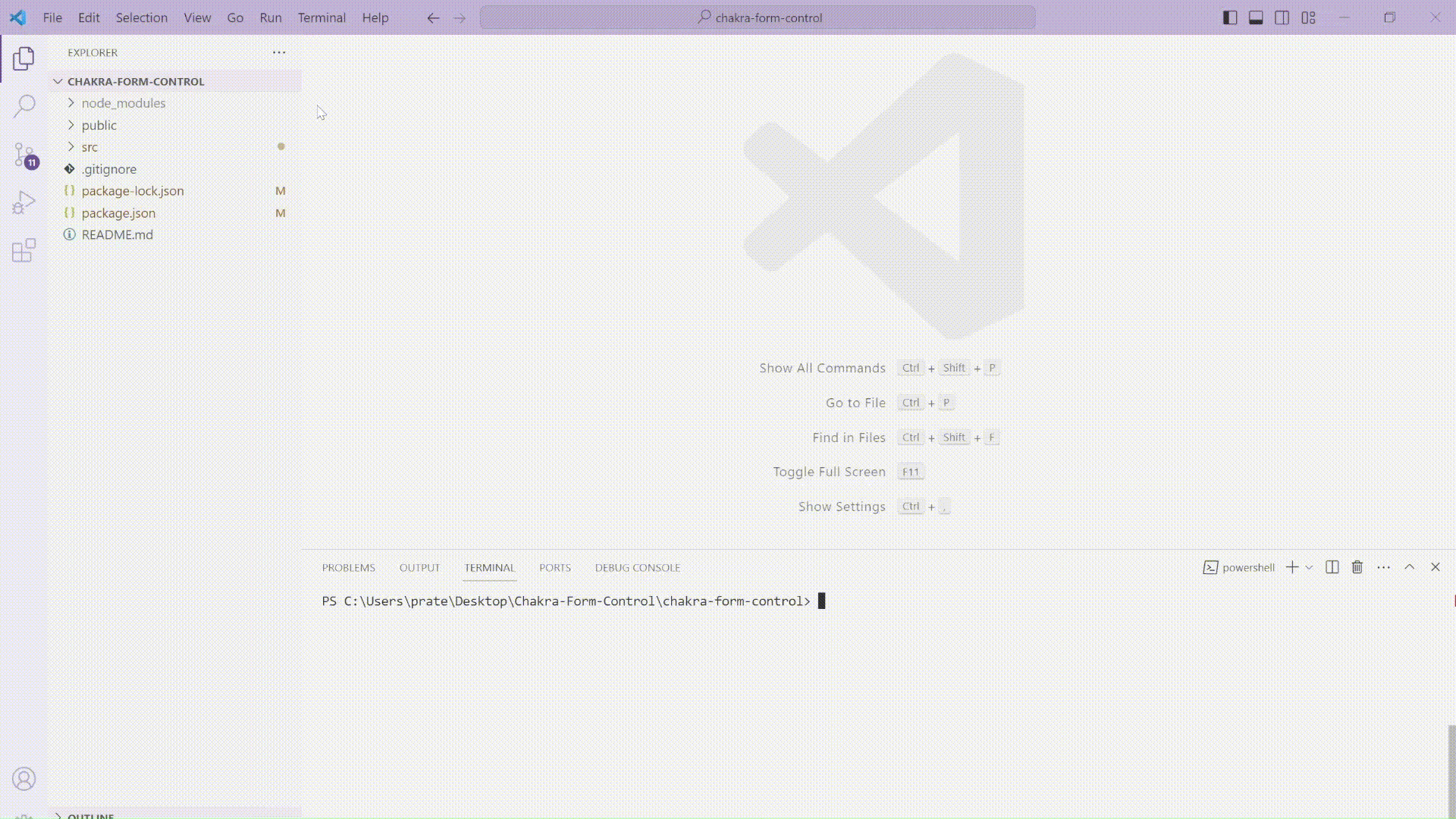The image size is (1456, 819).
Task: Open the launch profile dropdown arrow
Action: (1309, 567)
